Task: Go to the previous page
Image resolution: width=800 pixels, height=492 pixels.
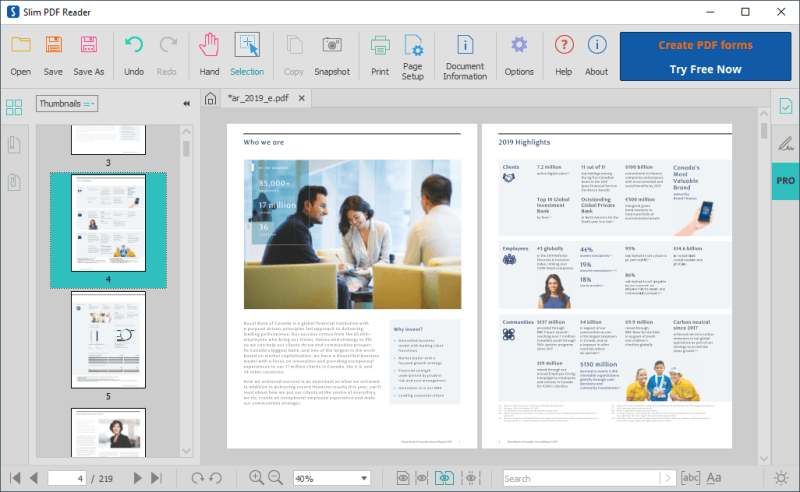Action: coord(34,478)
